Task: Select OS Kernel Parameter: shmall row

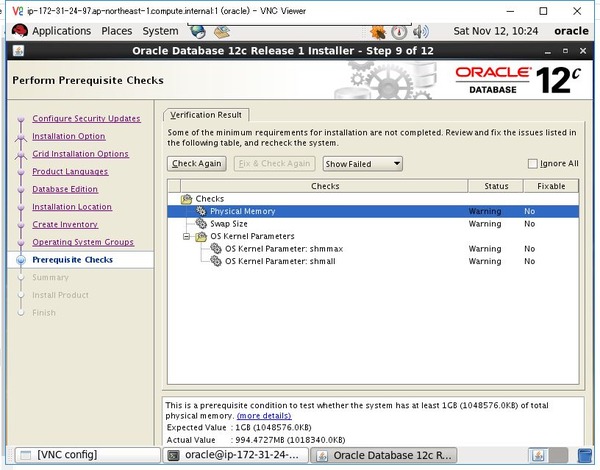Action: [373, 261]
